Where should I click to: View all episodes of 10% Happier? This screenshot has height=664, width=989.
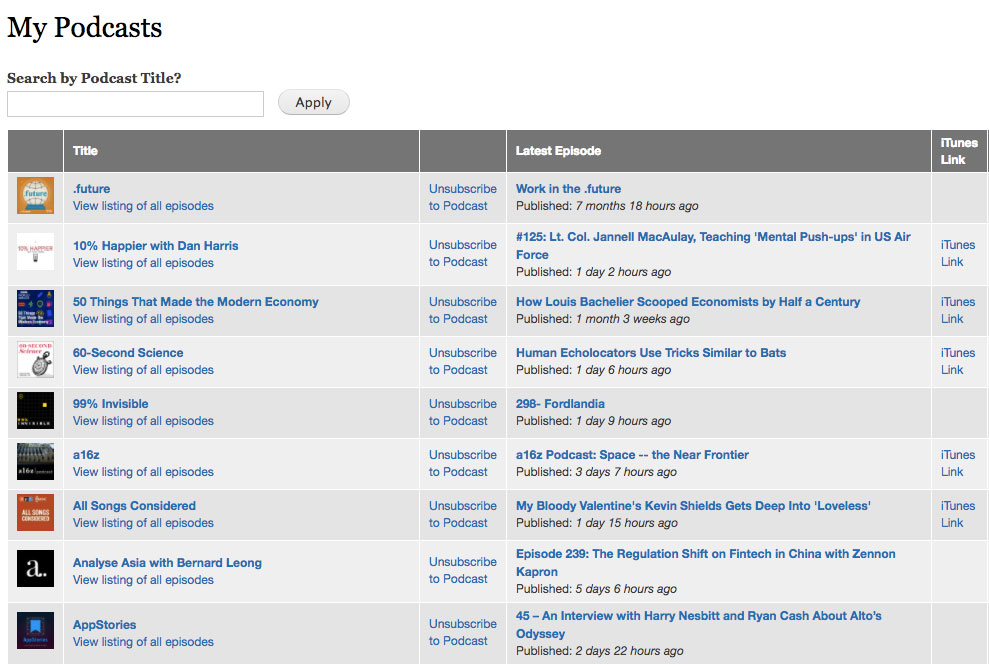143,263
